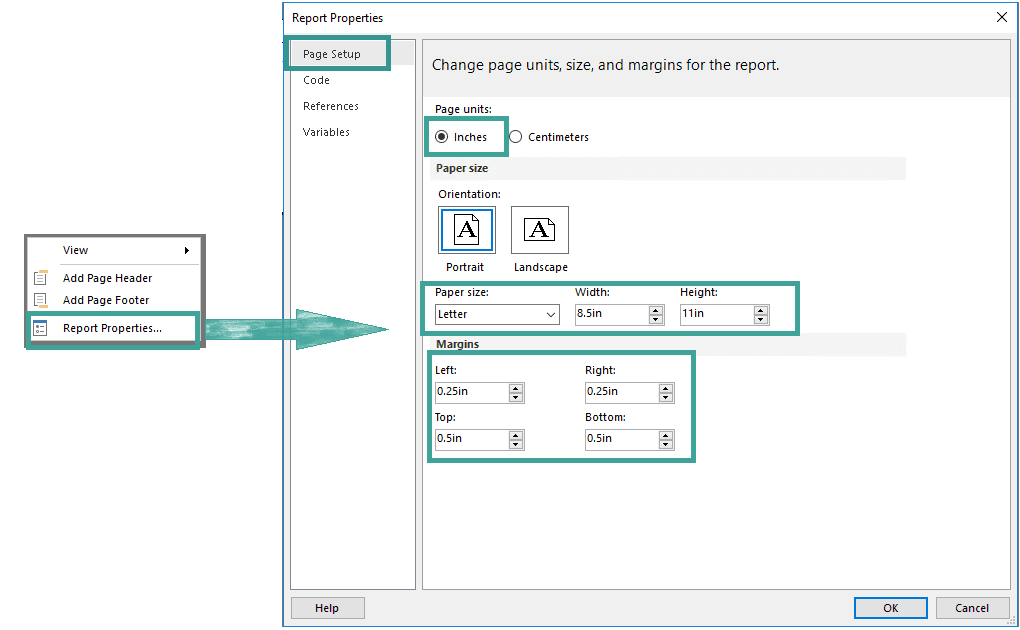The width and height of the screenshot is (1020, 630).
Task: Click the Help button
Action: pyautogui.click(x=327, y=608)
